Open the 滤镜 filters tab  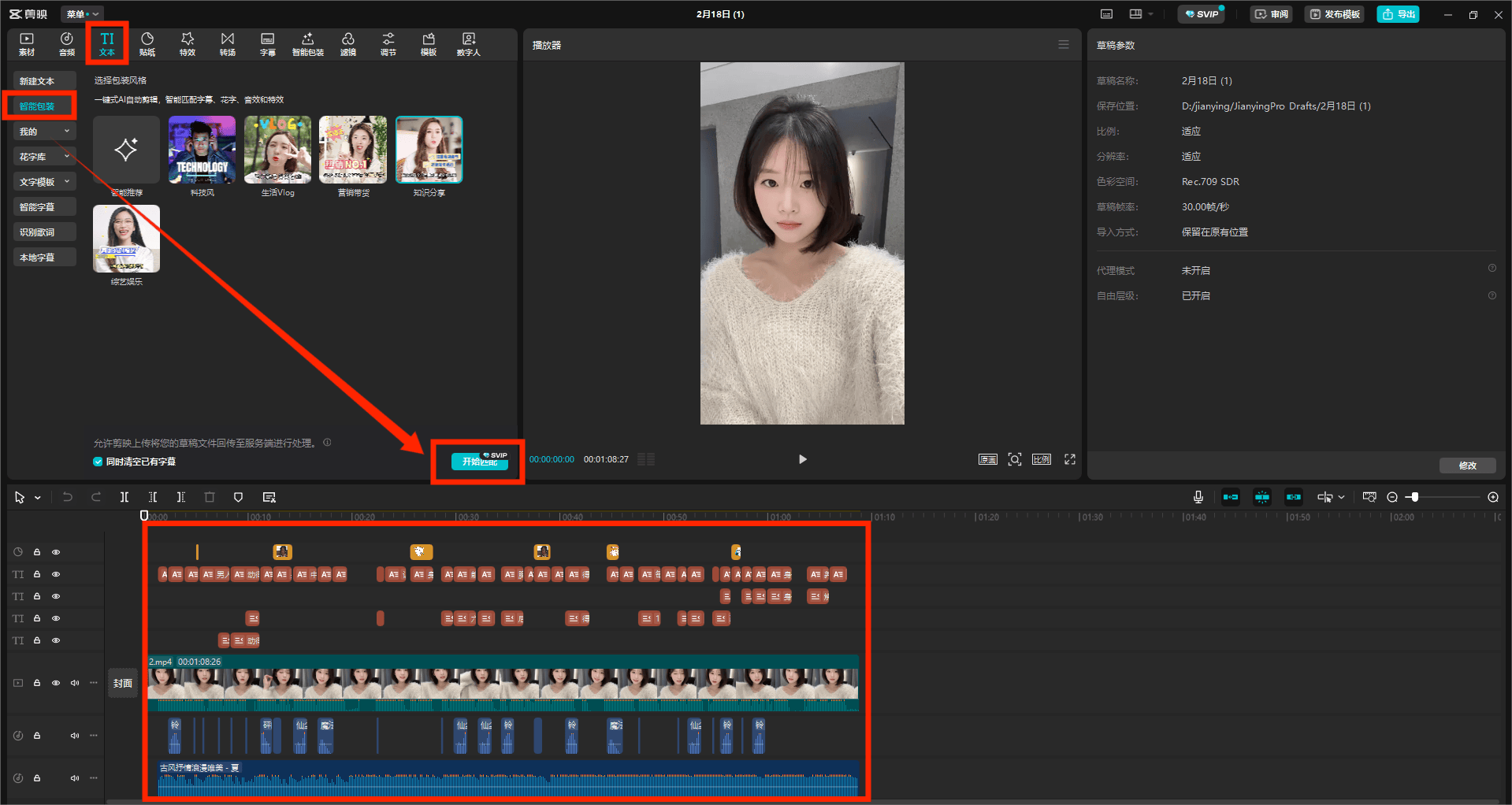[x=347, y=44]
